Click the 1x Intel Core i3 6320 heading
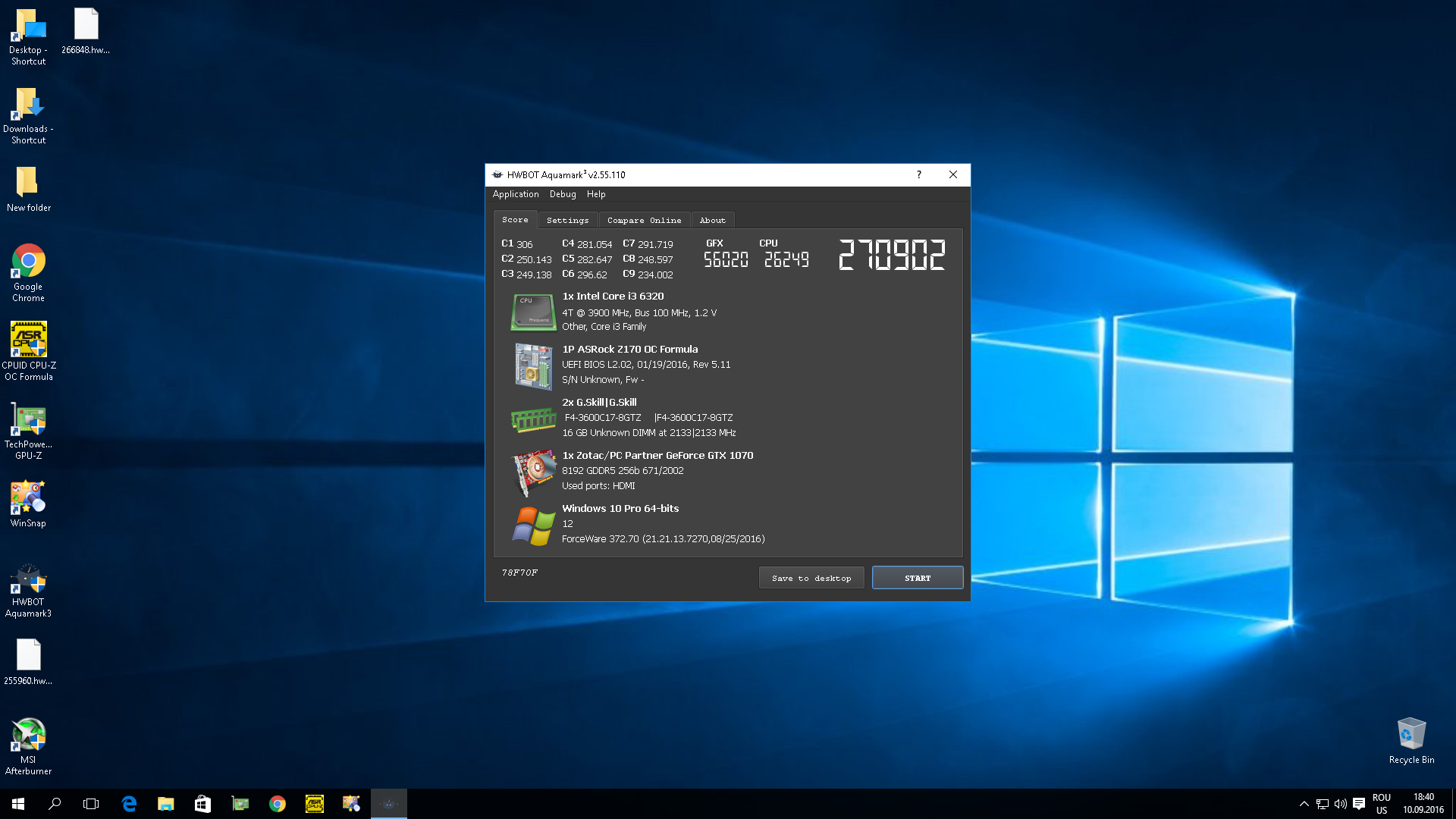The image size is (1456, 819). coord(613,297)
